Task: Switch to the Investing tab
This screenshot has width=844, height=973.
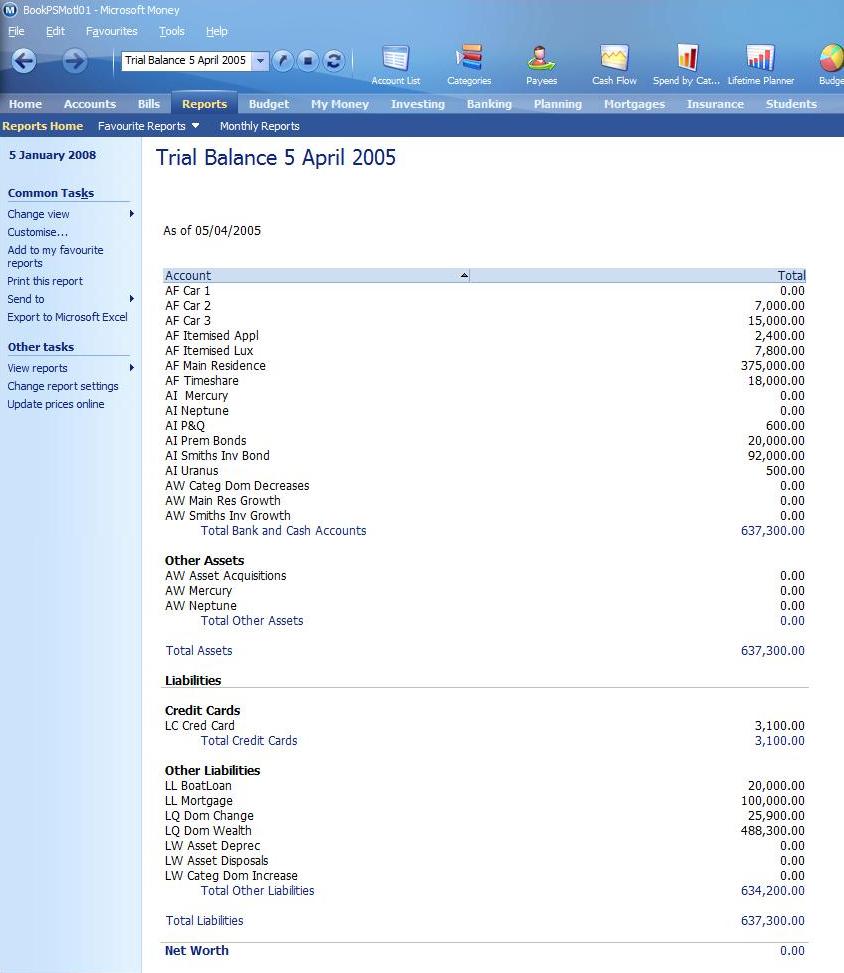Action: [x=418, y=104]
